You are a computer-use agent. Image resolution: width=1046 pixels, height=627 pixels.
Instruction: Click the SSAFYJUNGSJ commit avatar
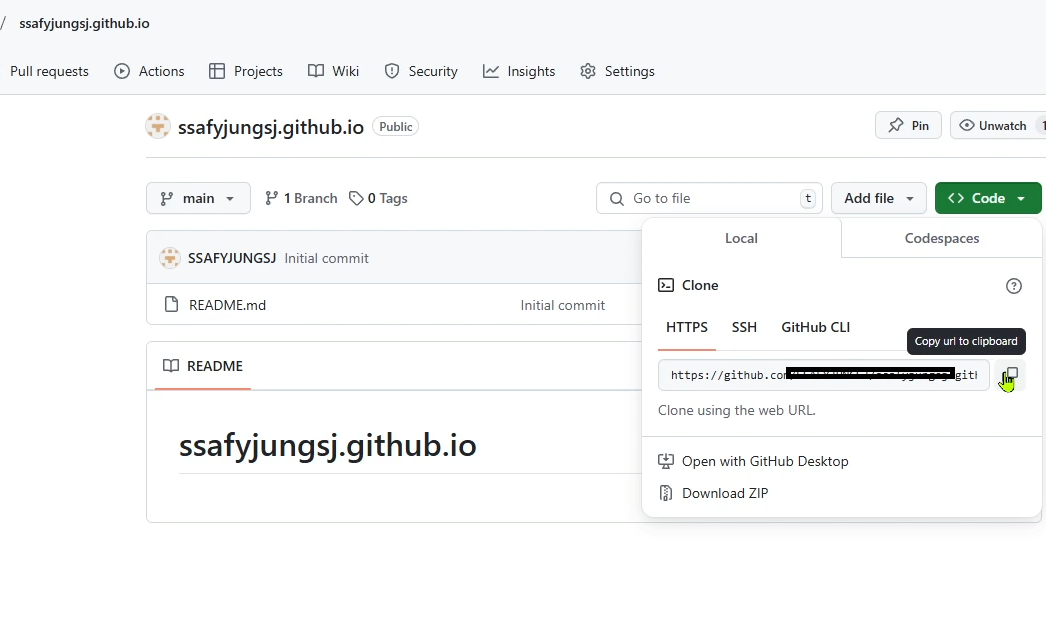pyautogui.click(x=170, y=257)
